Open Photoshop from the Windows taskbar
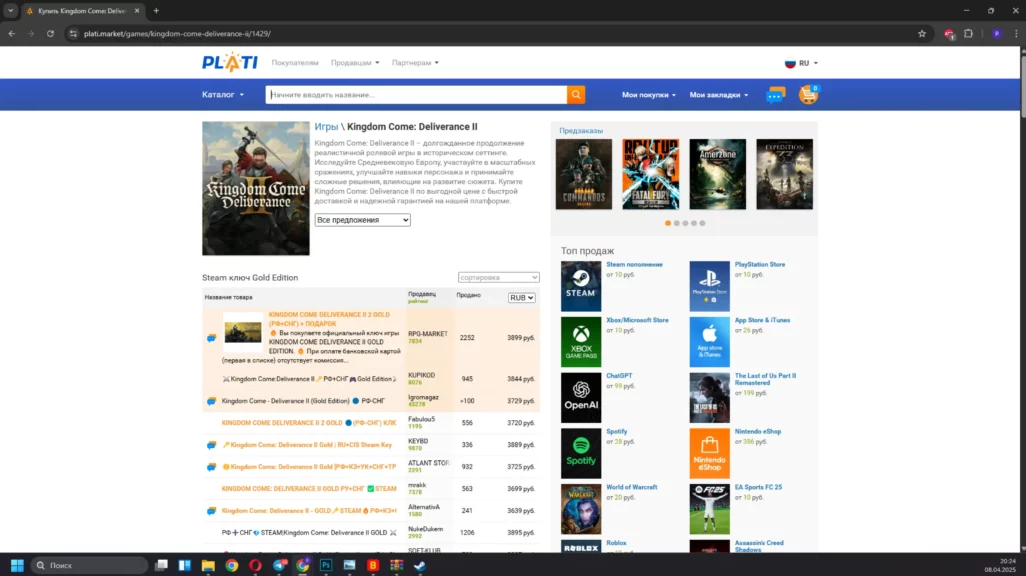 pyautogui.click(x=326, y=565)
